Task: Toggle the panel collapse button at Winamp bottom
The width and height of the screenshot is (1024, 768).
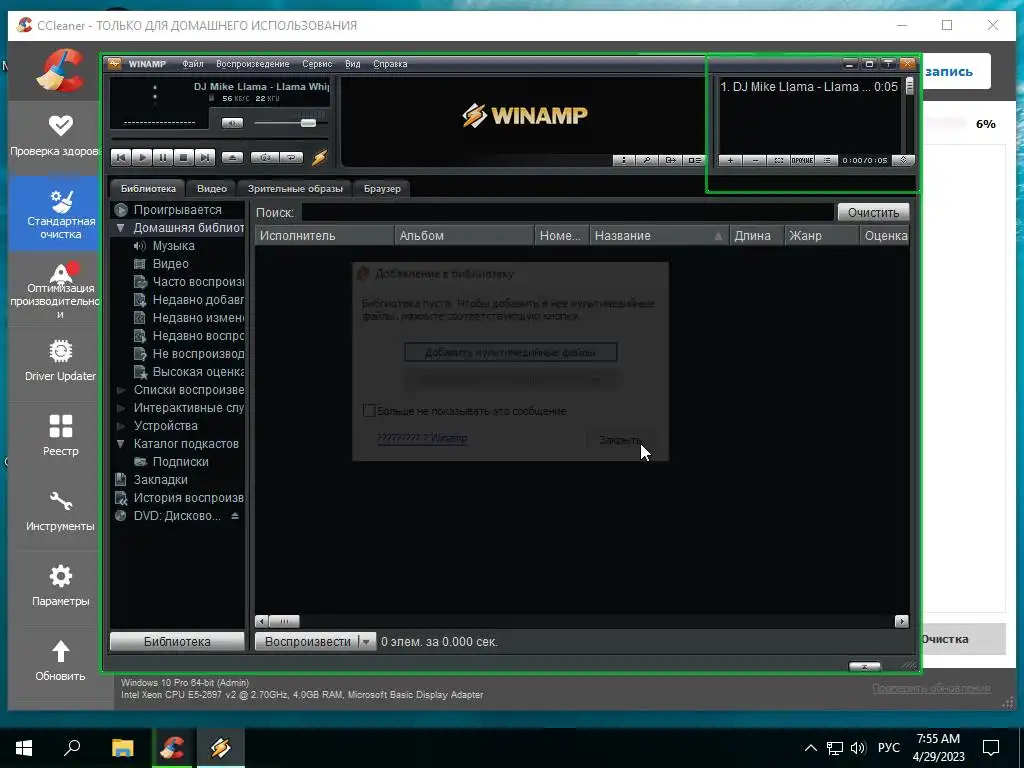Action: [864, 666]
